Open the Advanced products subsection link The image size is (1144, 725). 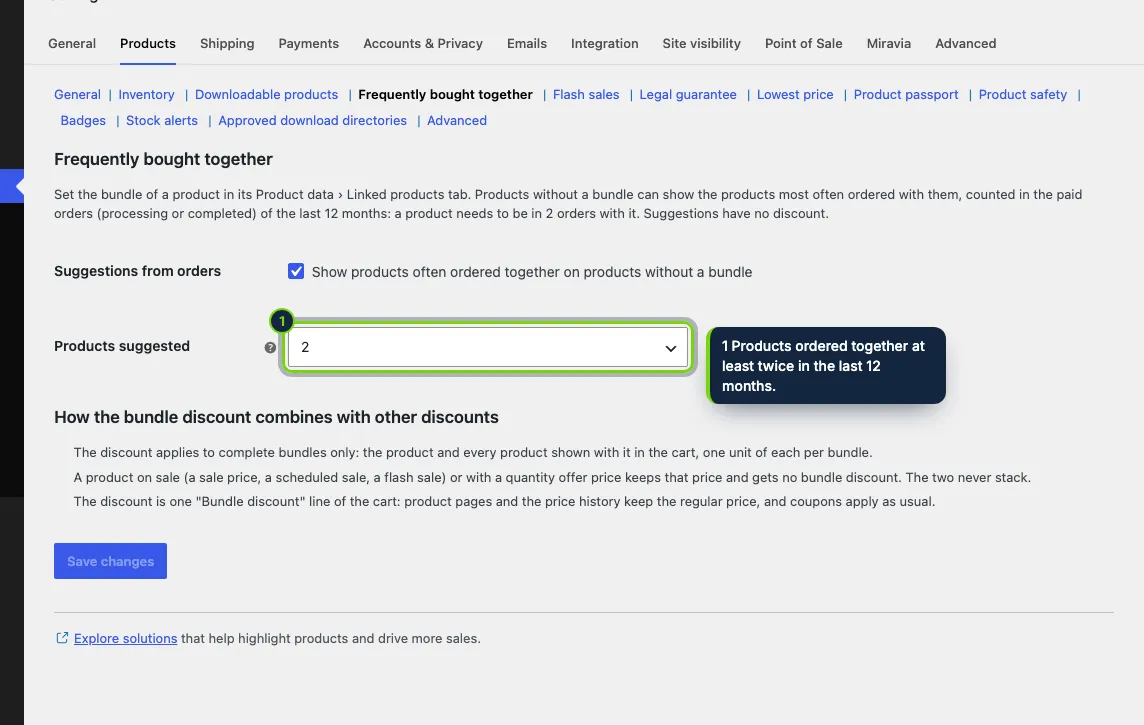click(x=457, y=121)
